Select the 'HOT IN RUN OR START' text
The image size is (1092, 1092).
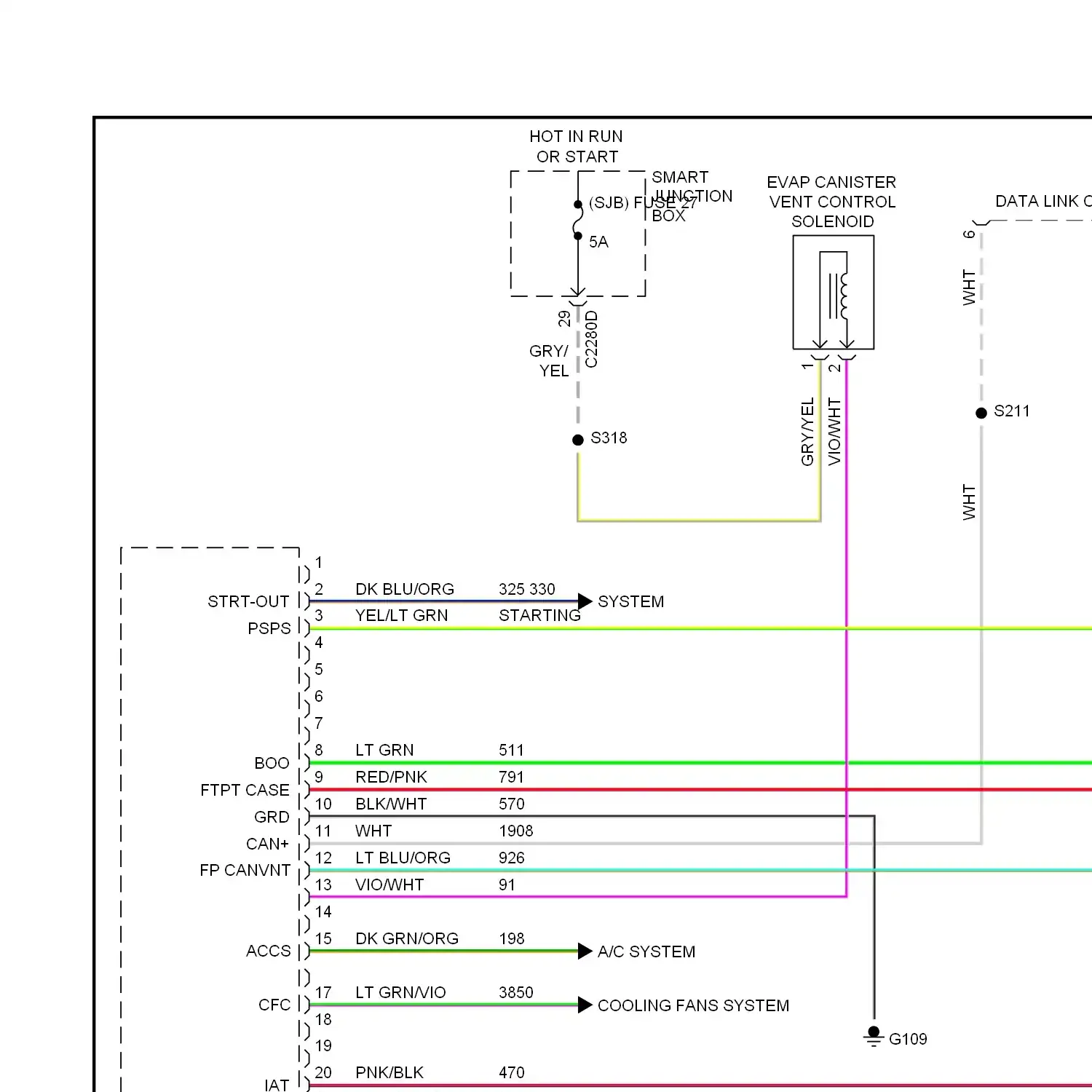tap(576, 146)
